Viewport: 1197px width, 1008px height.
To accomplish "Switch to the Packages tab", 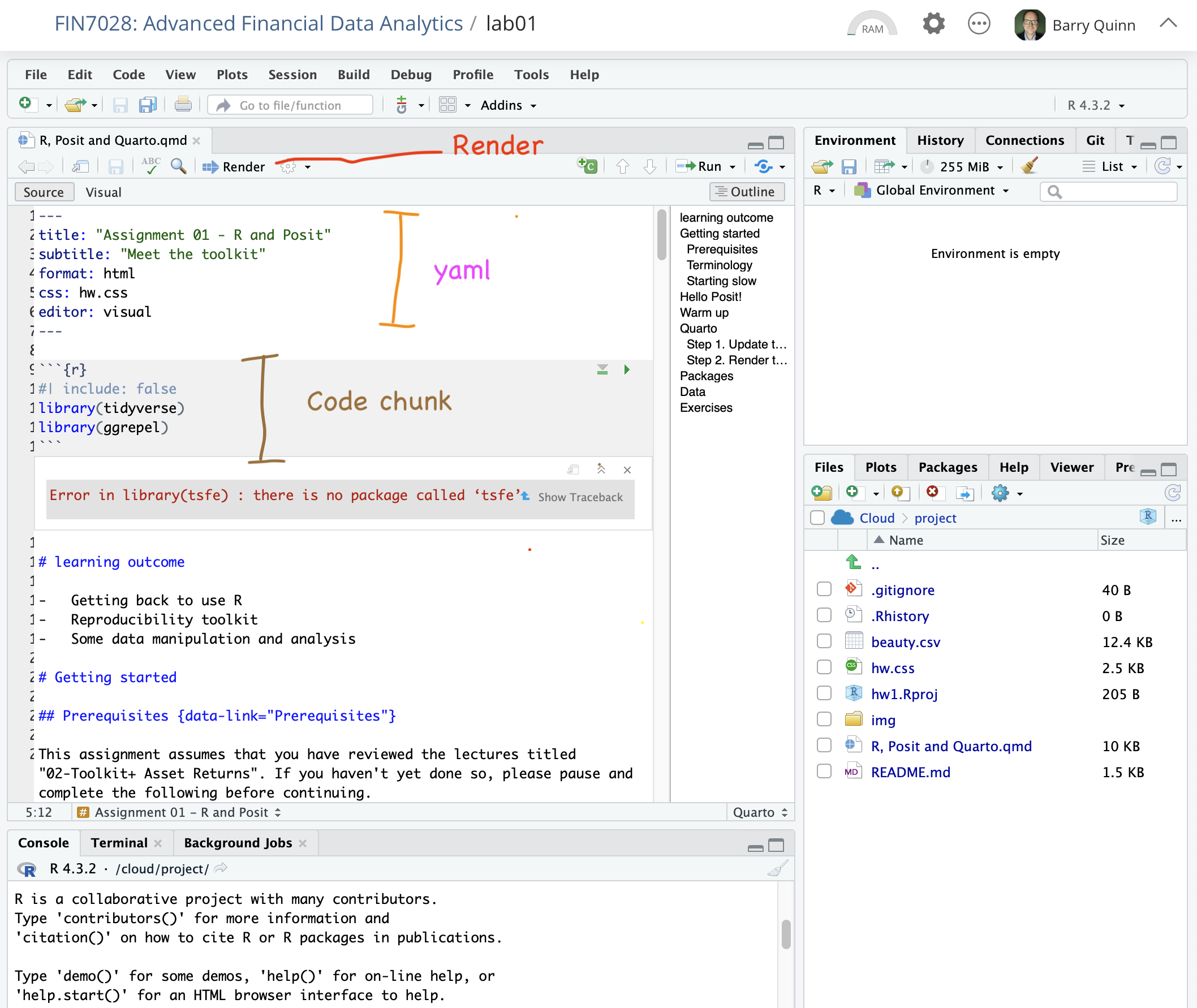I will pos(948,467).
